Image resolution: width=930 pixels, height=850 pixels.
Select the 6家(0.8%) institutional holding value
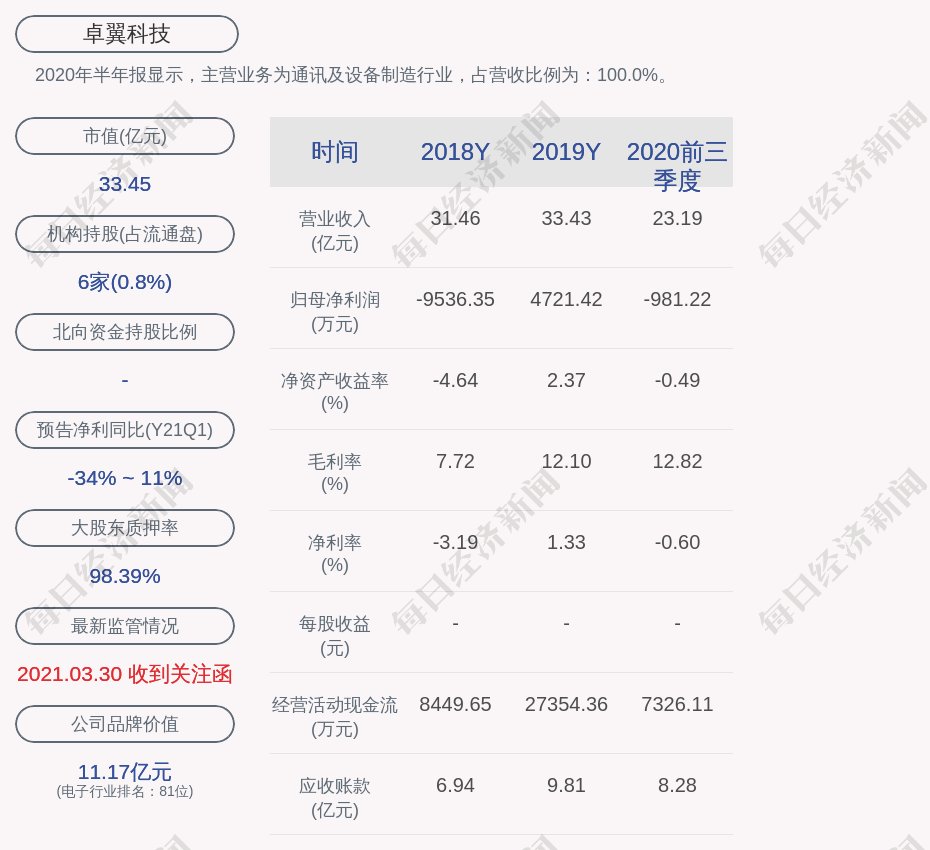pos(125,282)
